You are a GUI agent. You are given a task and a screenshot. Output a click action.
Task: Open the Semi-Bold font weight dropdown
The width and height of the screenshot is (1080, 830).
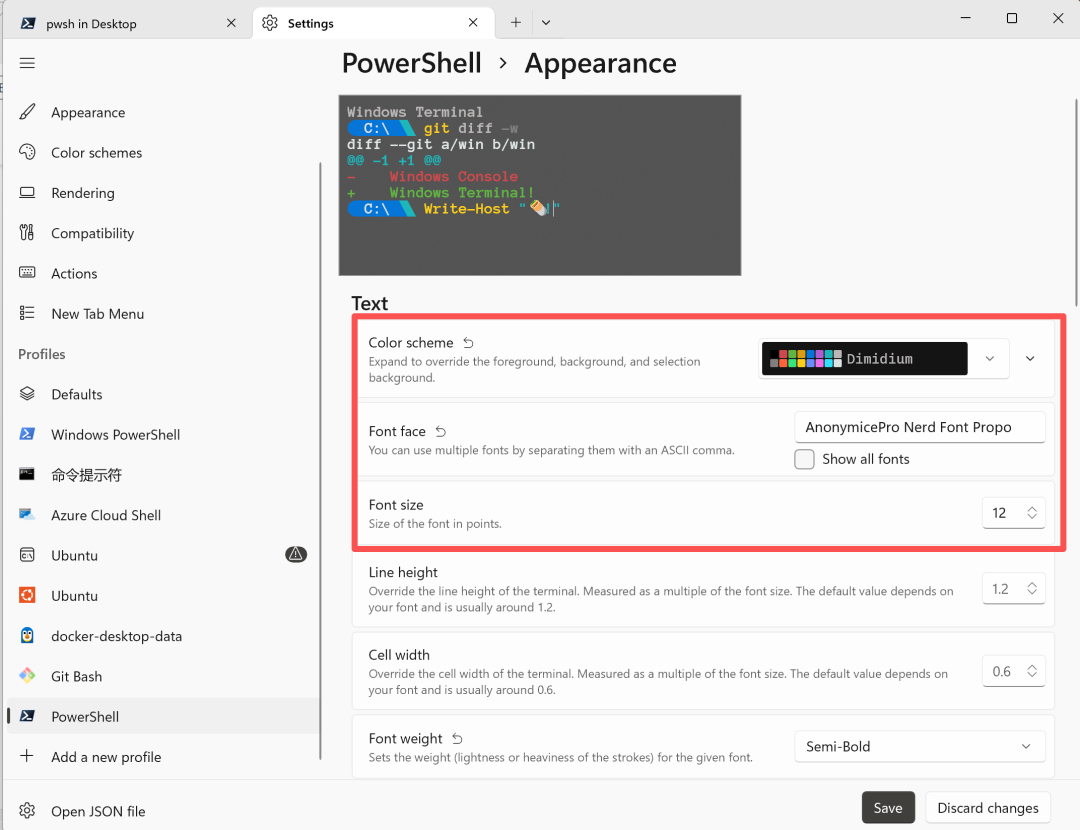click(x=919, y=746)
